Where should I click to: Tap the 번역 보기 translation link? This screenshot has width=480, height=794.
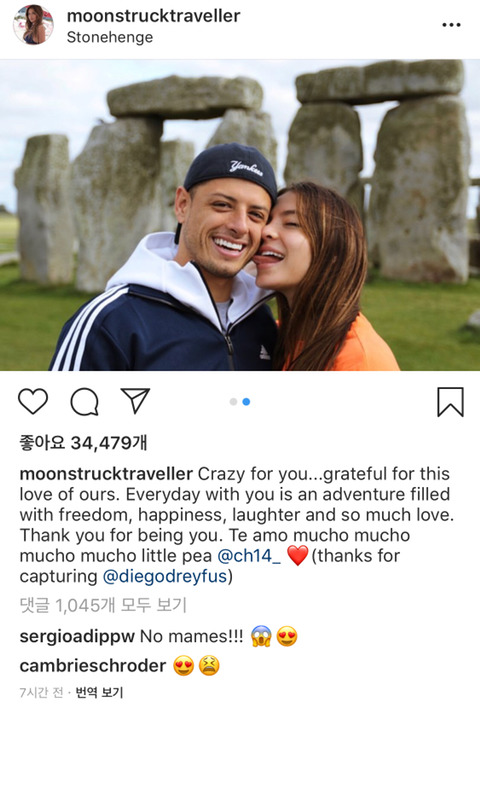(99, 692)
